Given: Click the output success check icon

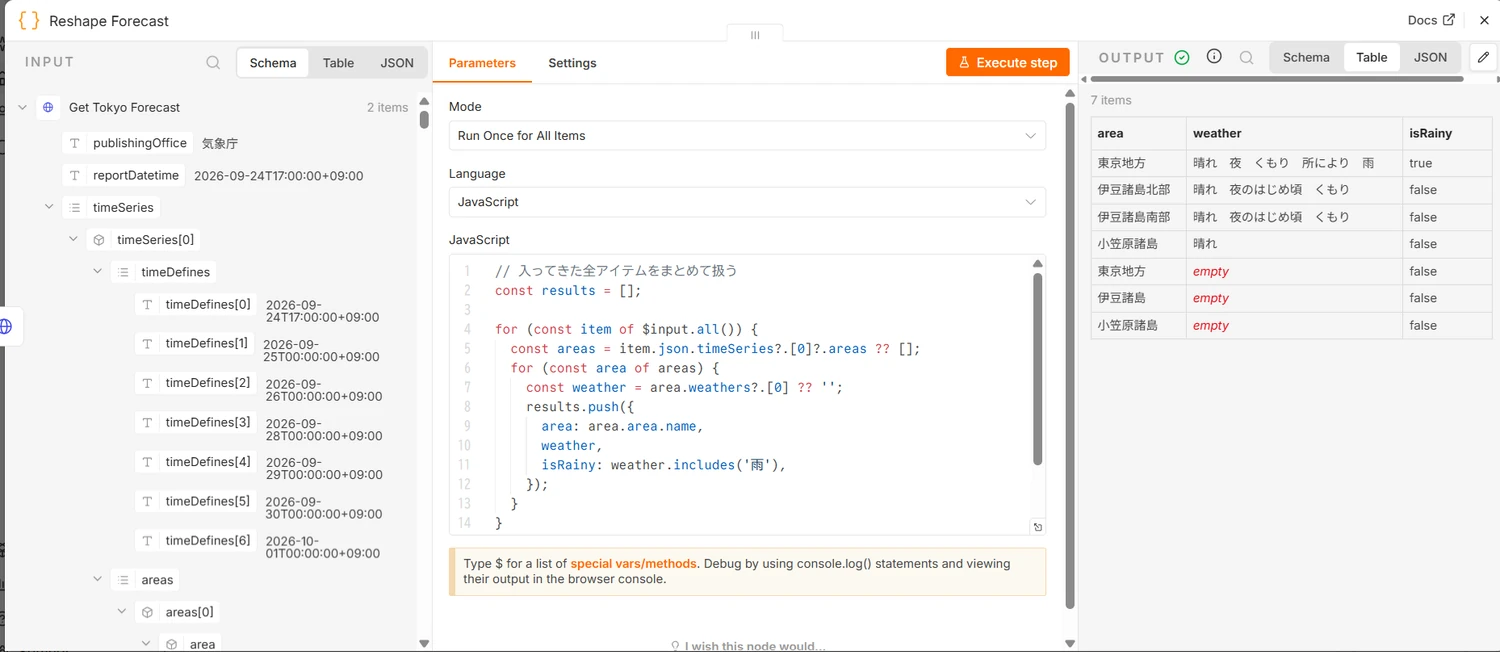Looking at the screenshot, I should pos(1182,58).
